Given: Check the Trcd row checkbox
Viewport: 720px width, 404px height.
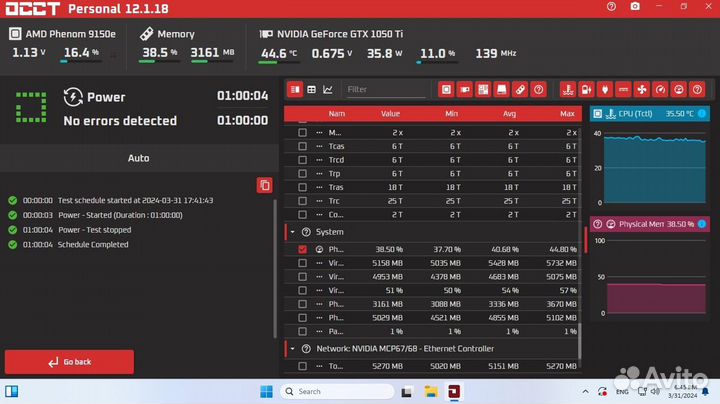Looking at the screenshot, I should click(x=302, y=160).
